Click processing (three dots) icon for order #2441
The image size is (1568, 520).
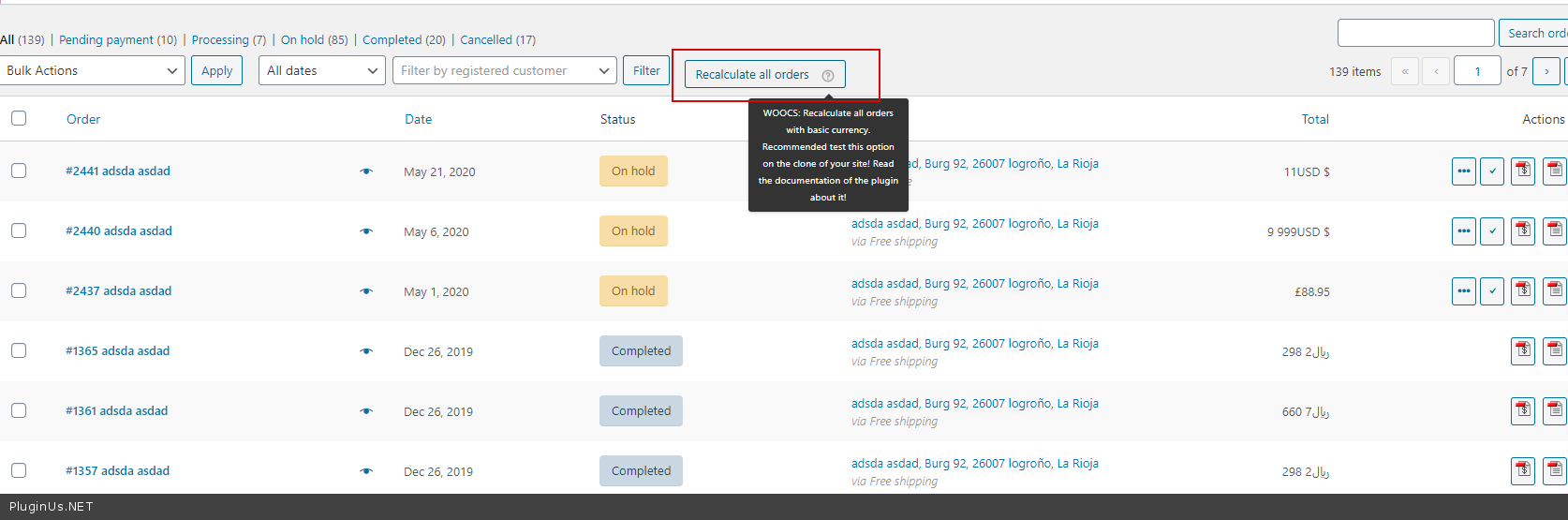(1463, 171)
